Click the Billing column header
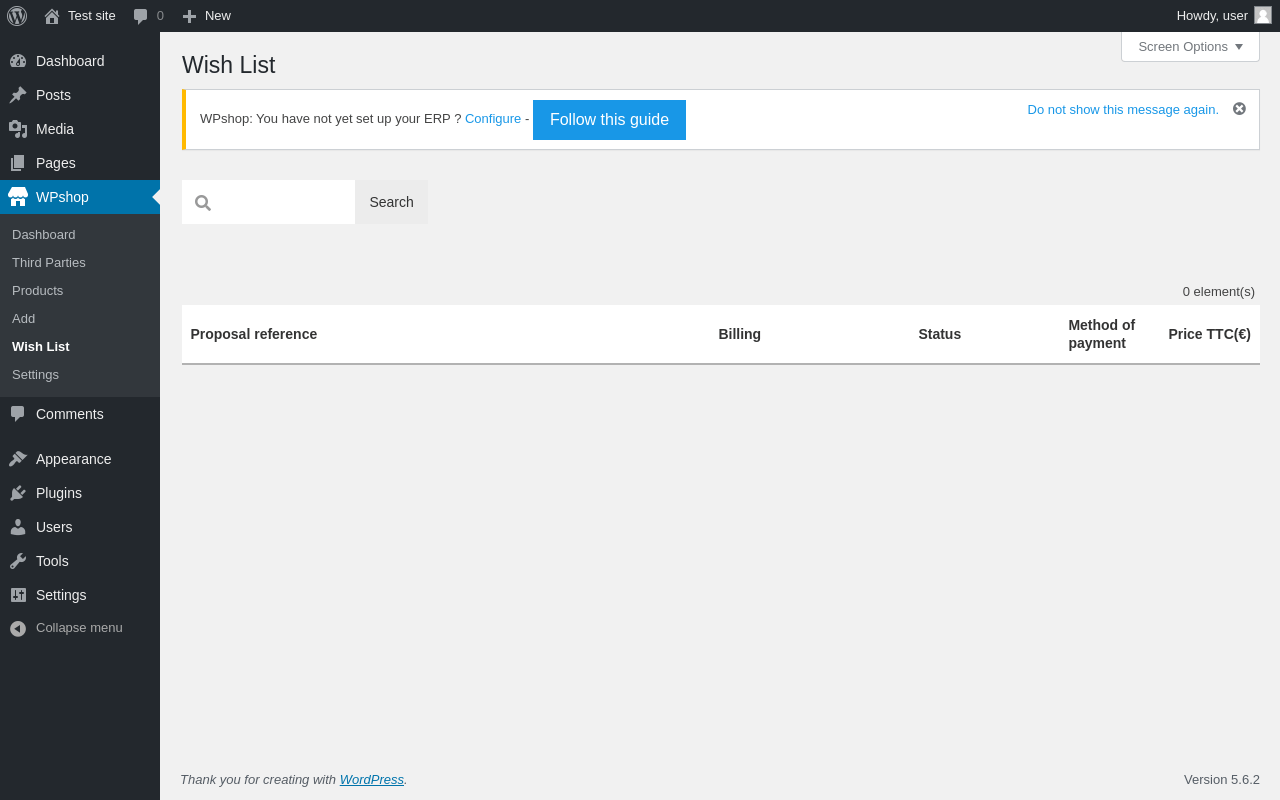This screenshot has width=1280, height=800. [740, 334]
